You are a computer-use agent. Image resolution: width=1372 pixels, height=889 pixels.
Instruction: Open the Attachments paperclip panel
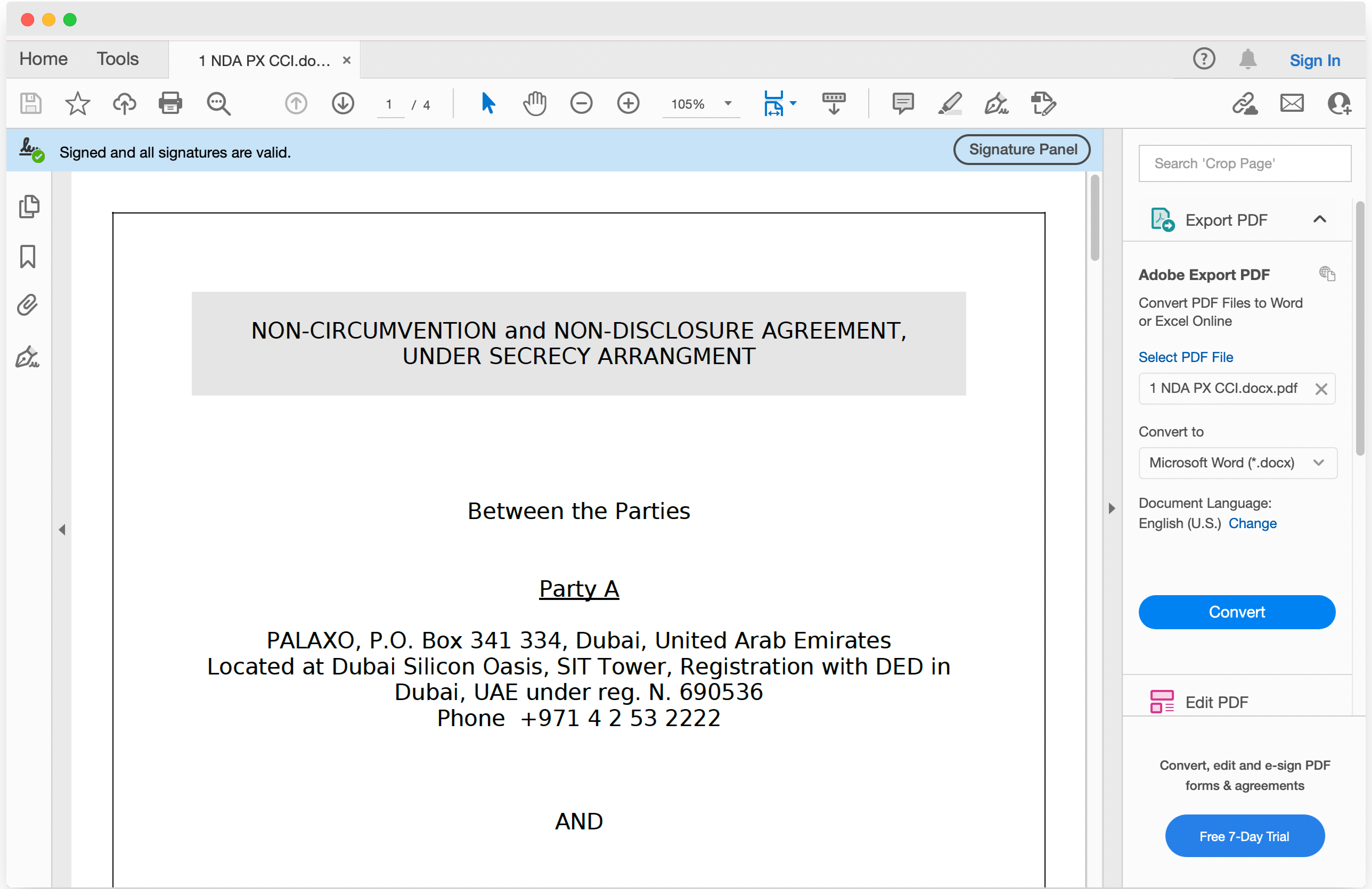coord(28,305)
